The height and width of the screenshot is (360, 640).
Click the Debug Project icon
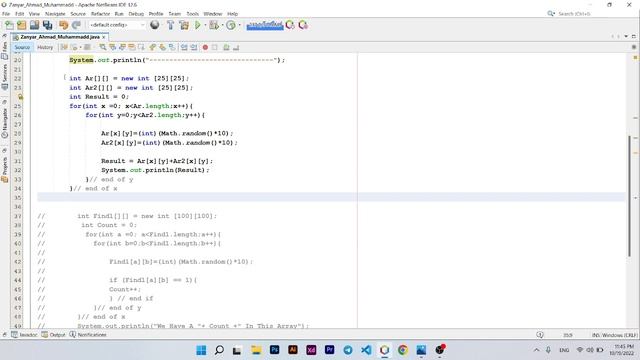point(214,25)
